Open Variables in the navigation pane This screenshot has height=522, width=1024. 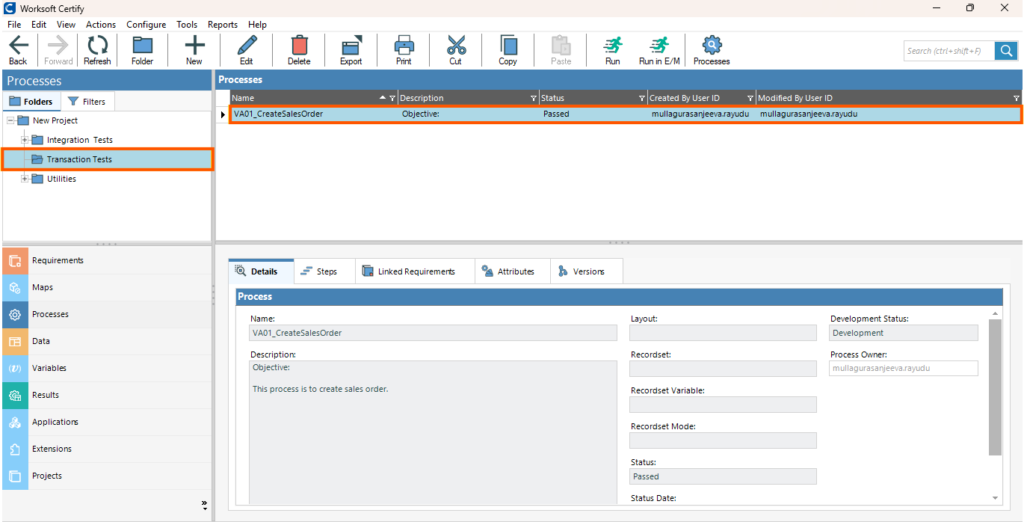pos(106,368)
